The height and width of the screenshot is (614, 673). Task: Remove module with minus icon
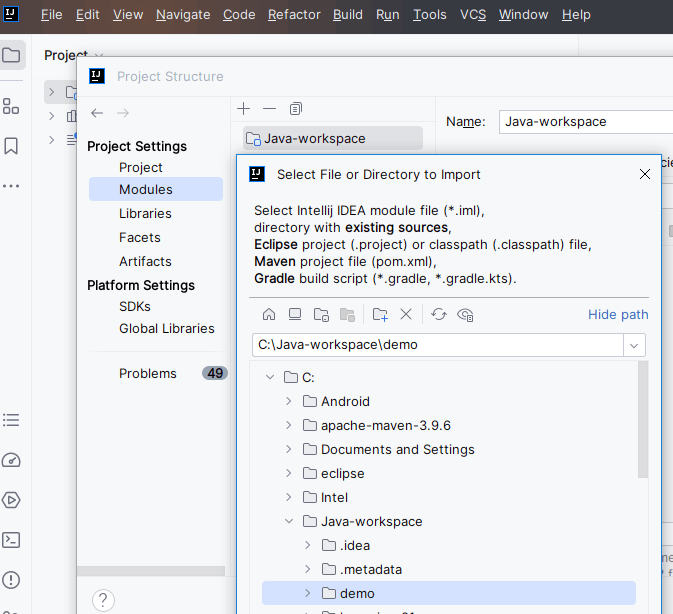click(x=269, y=109)
